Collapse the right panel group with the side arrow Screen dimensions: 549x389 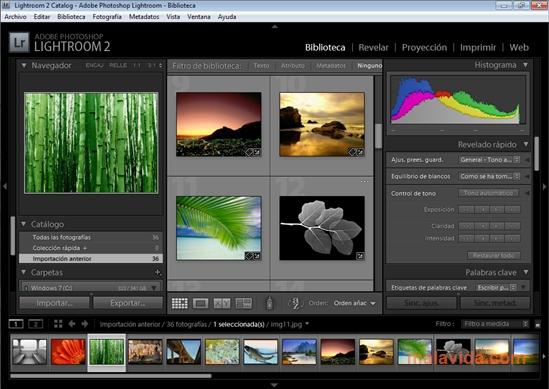545,187
